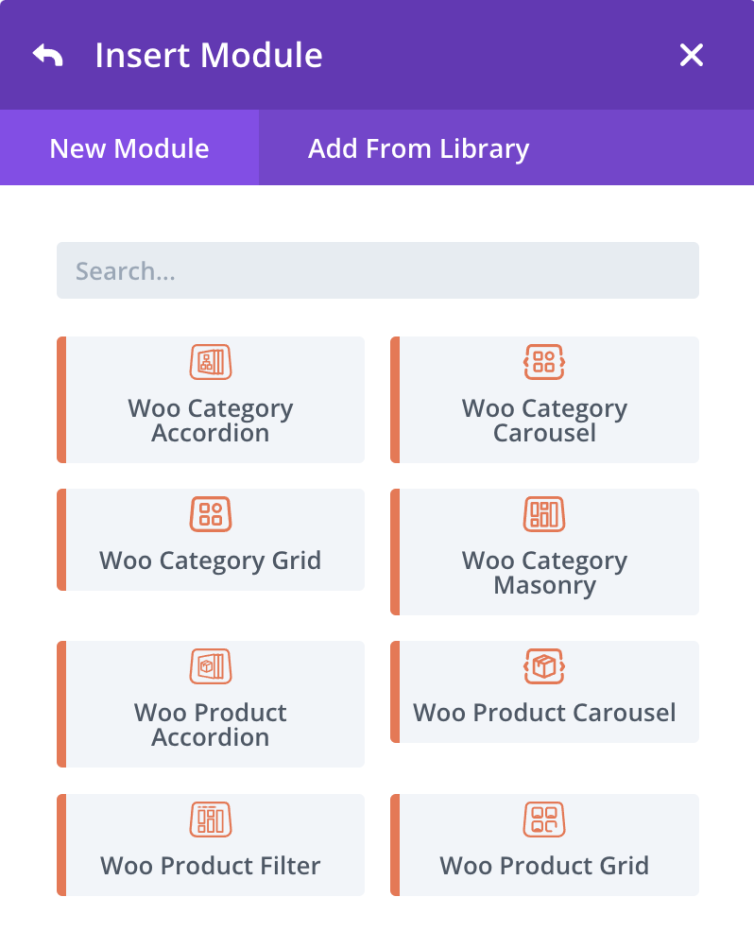Click inside the module search field
Image resolution: width=754 pixels, height=949 pixels.
click(x=377, y=269)
